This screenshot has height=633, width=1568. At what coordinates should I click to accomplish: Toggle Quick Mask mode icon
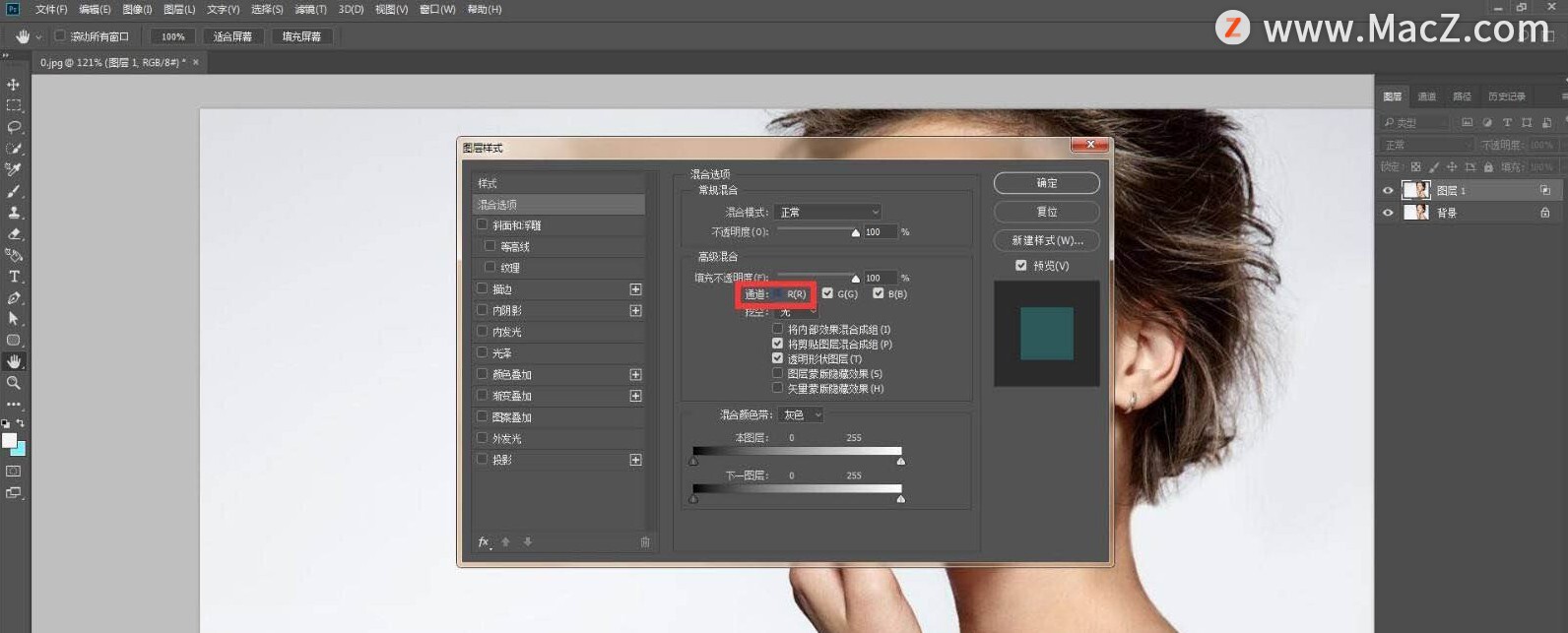(x=14, y=472)
